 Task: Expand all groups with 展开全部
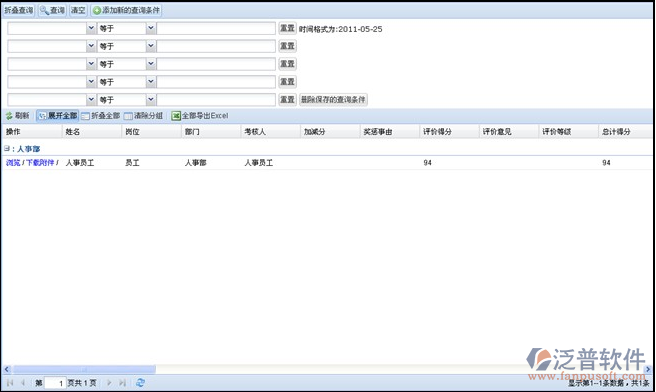57,115
